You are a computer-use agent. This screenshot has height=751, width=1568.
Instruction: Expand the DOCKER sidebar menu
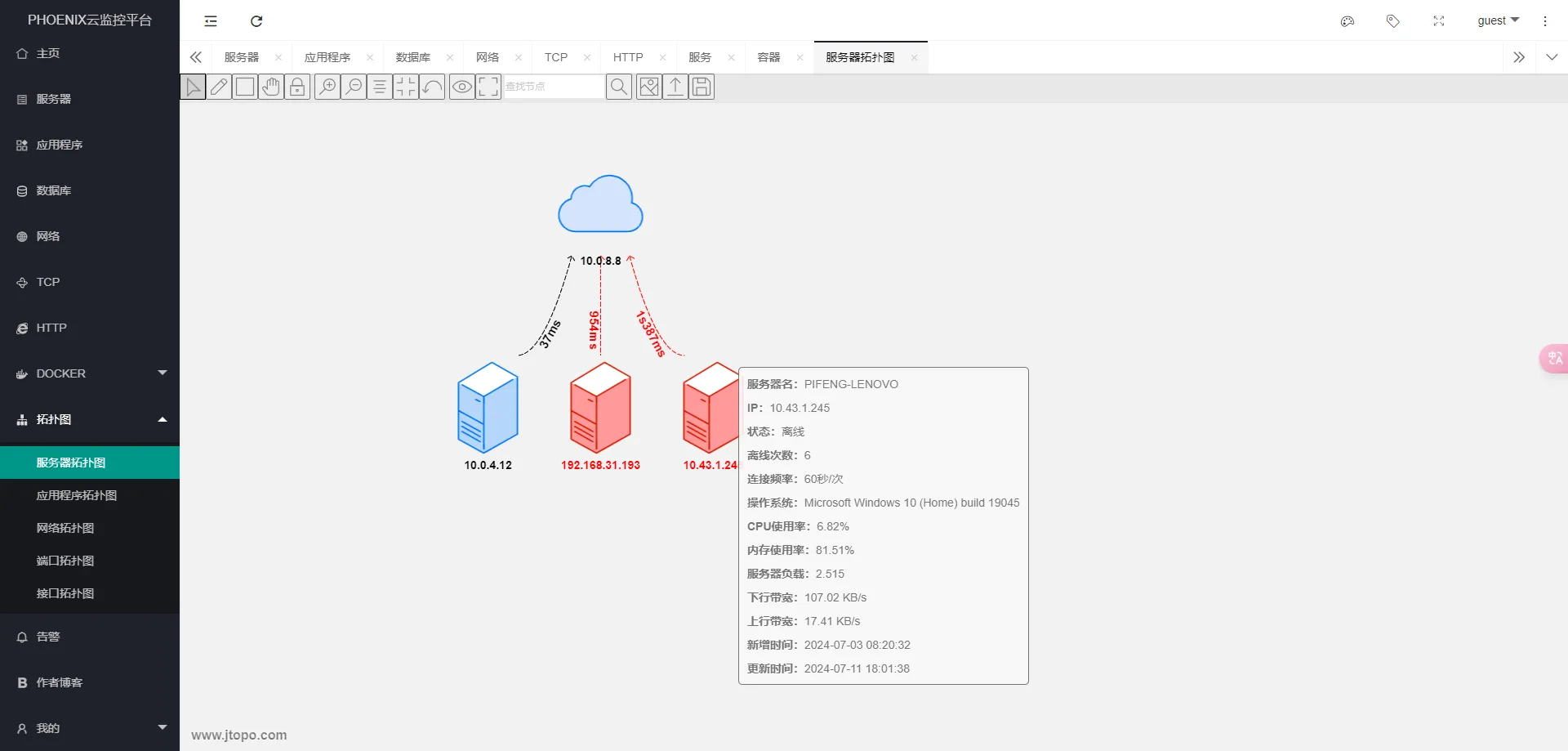(90, 373)
